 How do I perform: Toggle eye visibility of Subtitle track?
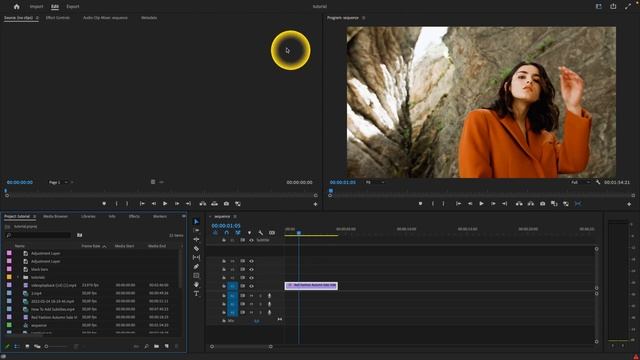tap(251, 240)
